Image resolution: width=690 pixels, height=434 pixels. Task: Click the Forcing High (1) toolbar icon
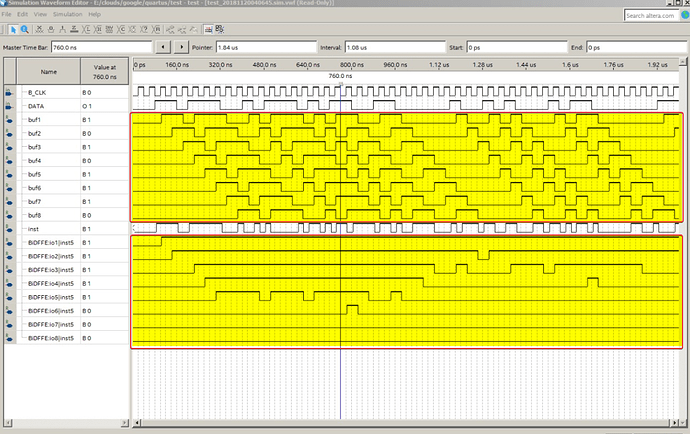62,29
